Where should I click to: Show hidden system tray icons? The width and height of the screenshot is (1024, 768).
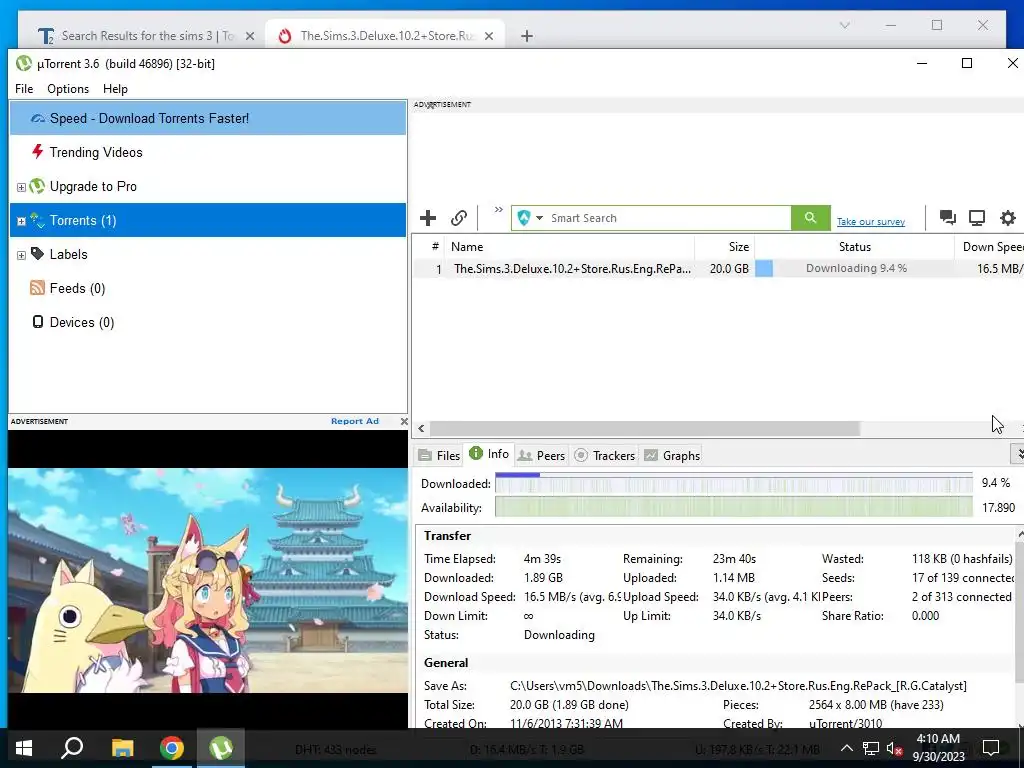[846, 748]
